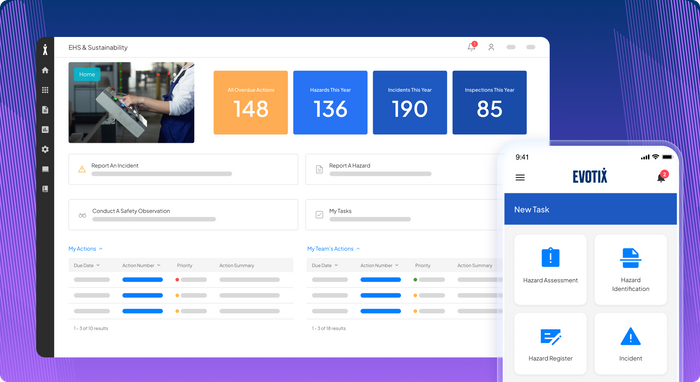Screen dimensions: 700x382
Task: Click the EVOTIX logo in the mobile app
Action: coord(590,176)
